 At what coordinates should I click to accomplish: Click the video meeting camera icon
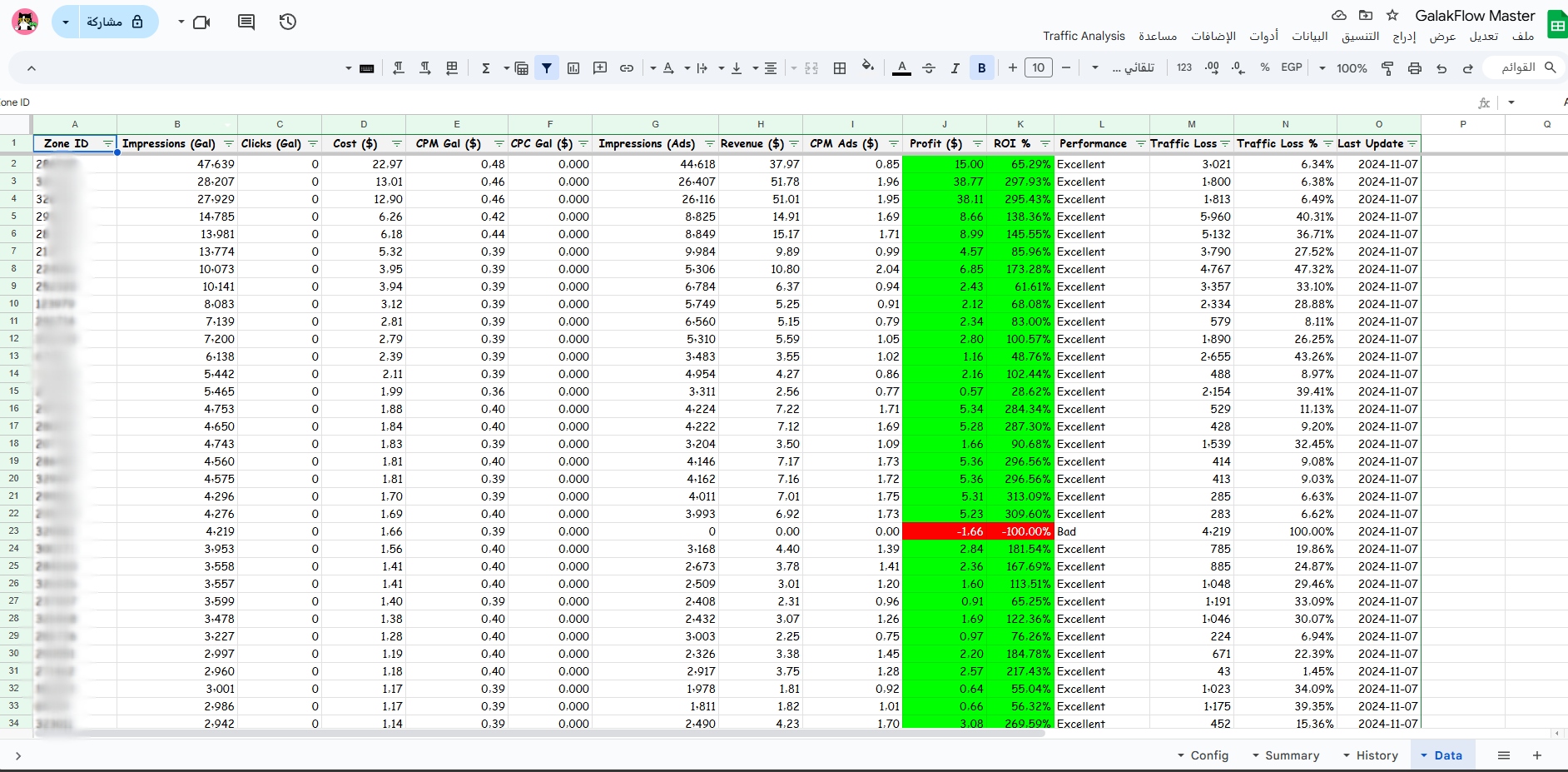point(201,22)
